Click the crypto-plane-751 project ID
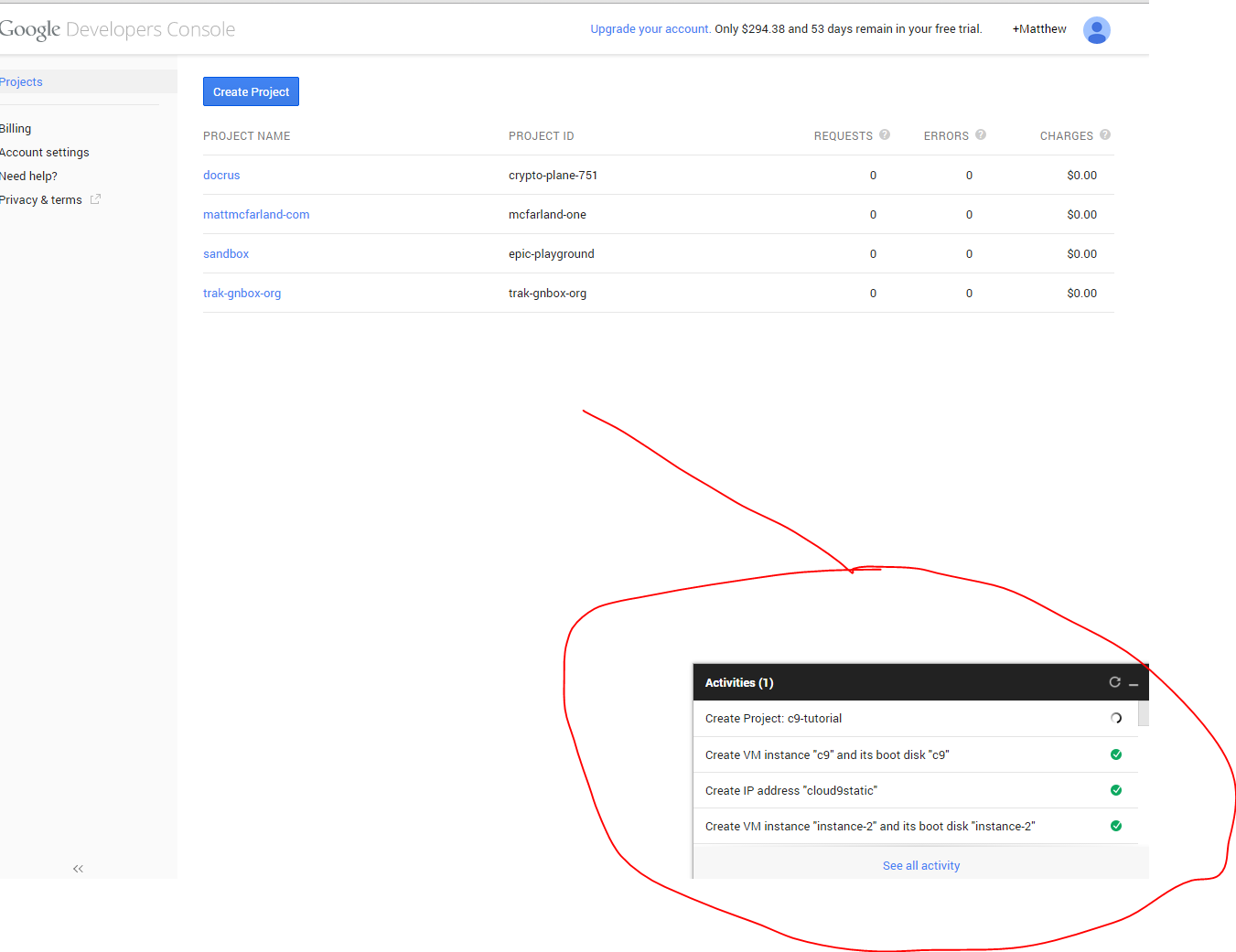Screen dimensions: 1236x952 pyautogui.click(x=553, y=175)
